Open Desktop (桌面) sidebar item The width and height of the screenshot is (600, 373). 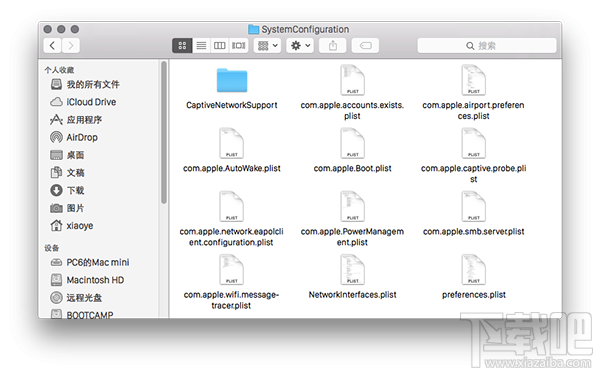point(67,155)
